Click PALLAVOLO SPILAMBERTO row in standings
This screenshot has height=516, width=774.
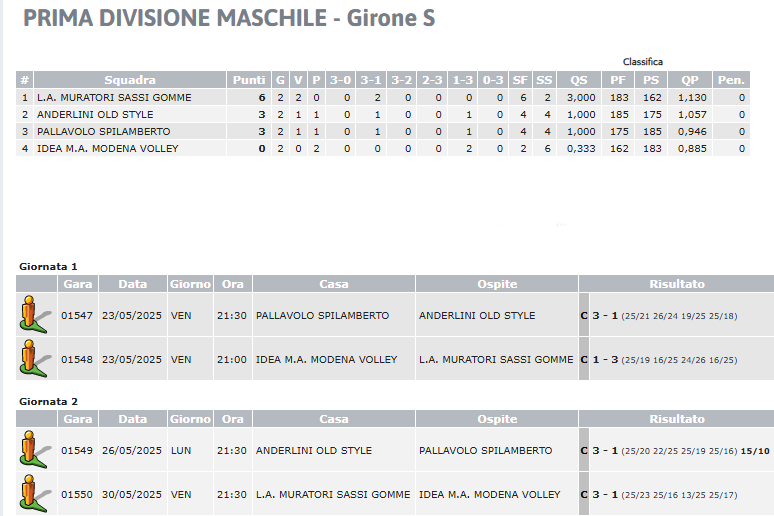(383, 131)
